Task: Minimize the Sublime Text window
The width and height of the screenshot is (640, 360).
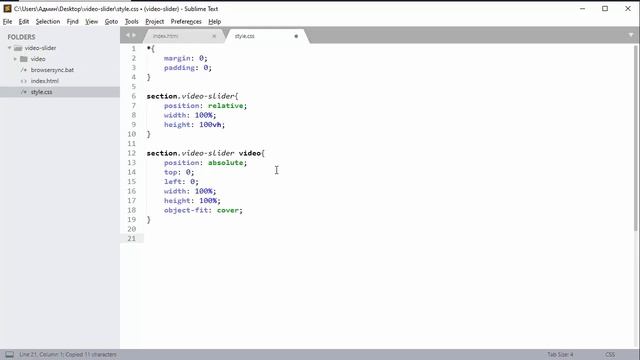Action: click(582, 9)
